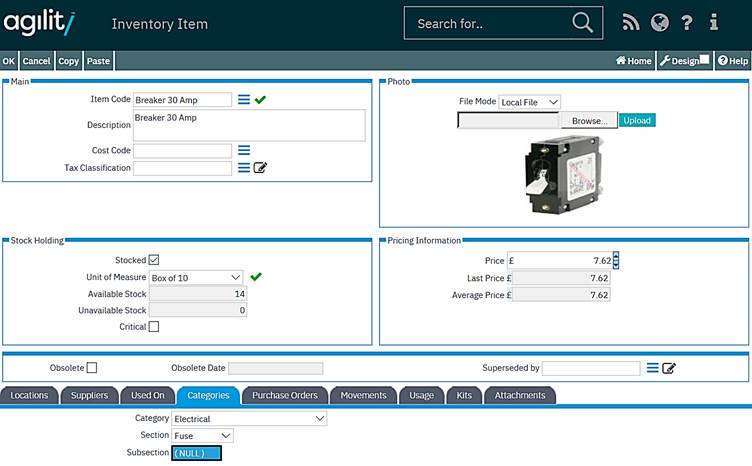
Task: Uncheck the Stocked checkbox
Action: (x=153, y=260)
